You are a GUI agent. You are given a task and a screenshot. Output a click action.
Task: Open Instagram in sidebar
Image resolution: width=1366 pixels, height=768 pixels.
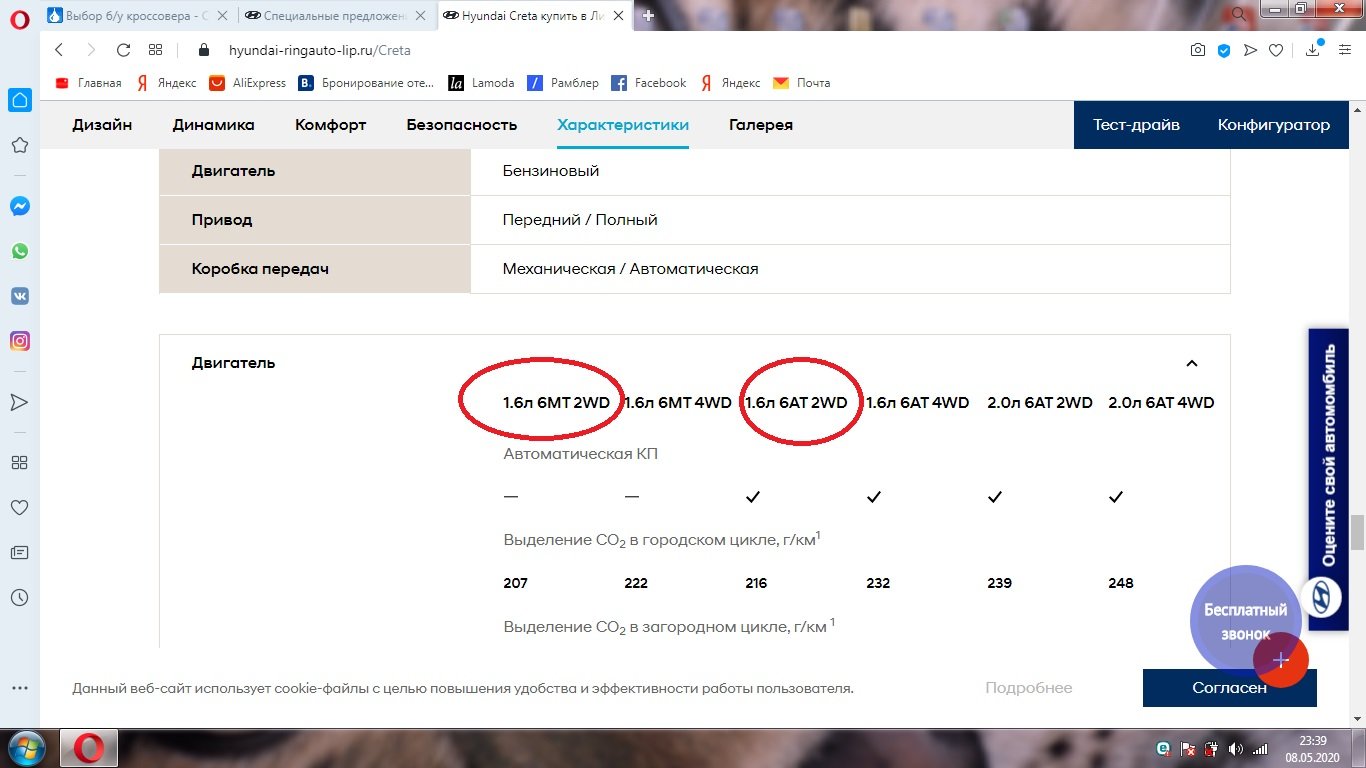pos(19,341)
